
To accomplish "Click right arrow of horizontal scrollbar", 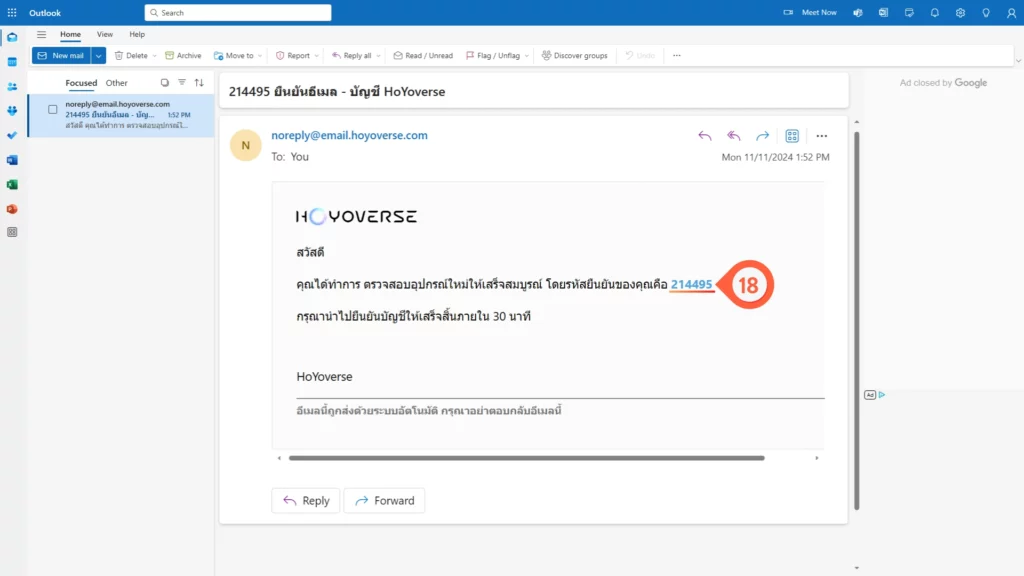I will pyautogui.click(x=816, y=458).
